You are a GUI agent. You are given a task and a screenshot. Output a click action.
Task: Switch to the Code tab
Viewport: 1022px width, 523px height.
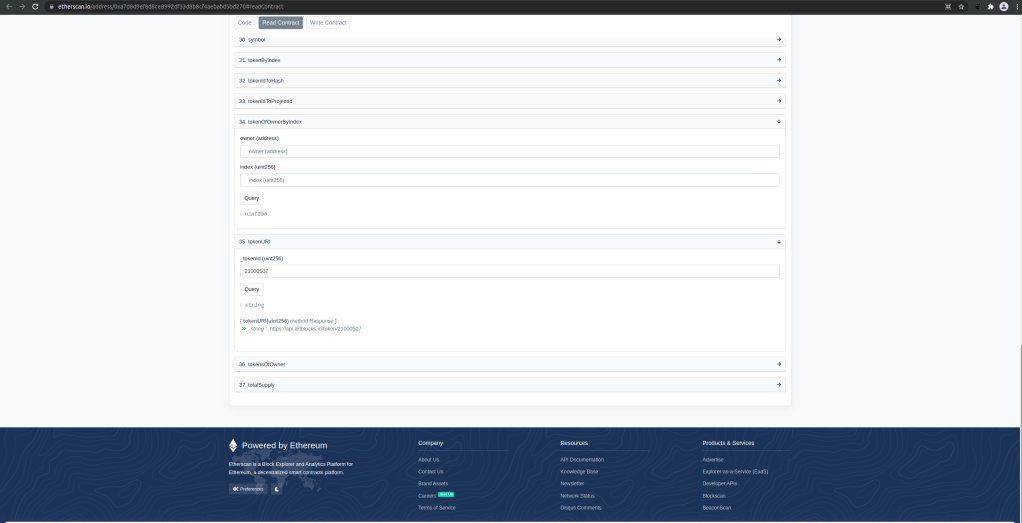[244, 22]
